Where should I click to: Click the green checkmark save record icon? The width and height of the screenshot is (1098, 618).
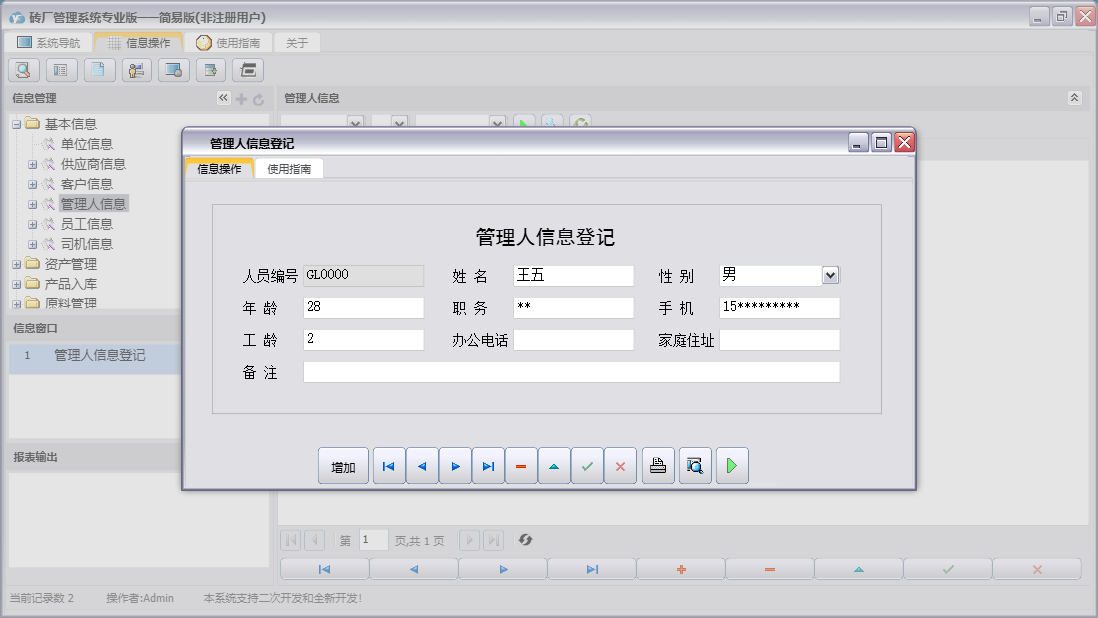click(587, 465)
